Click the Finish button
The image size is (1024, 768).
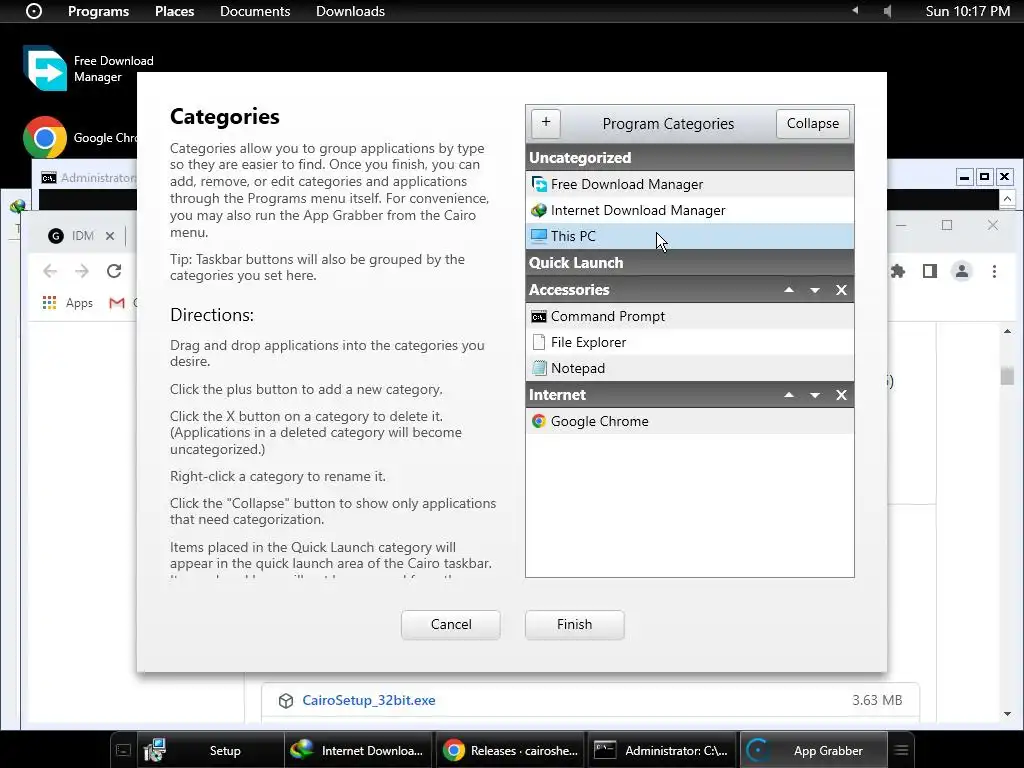coord(575,624)
